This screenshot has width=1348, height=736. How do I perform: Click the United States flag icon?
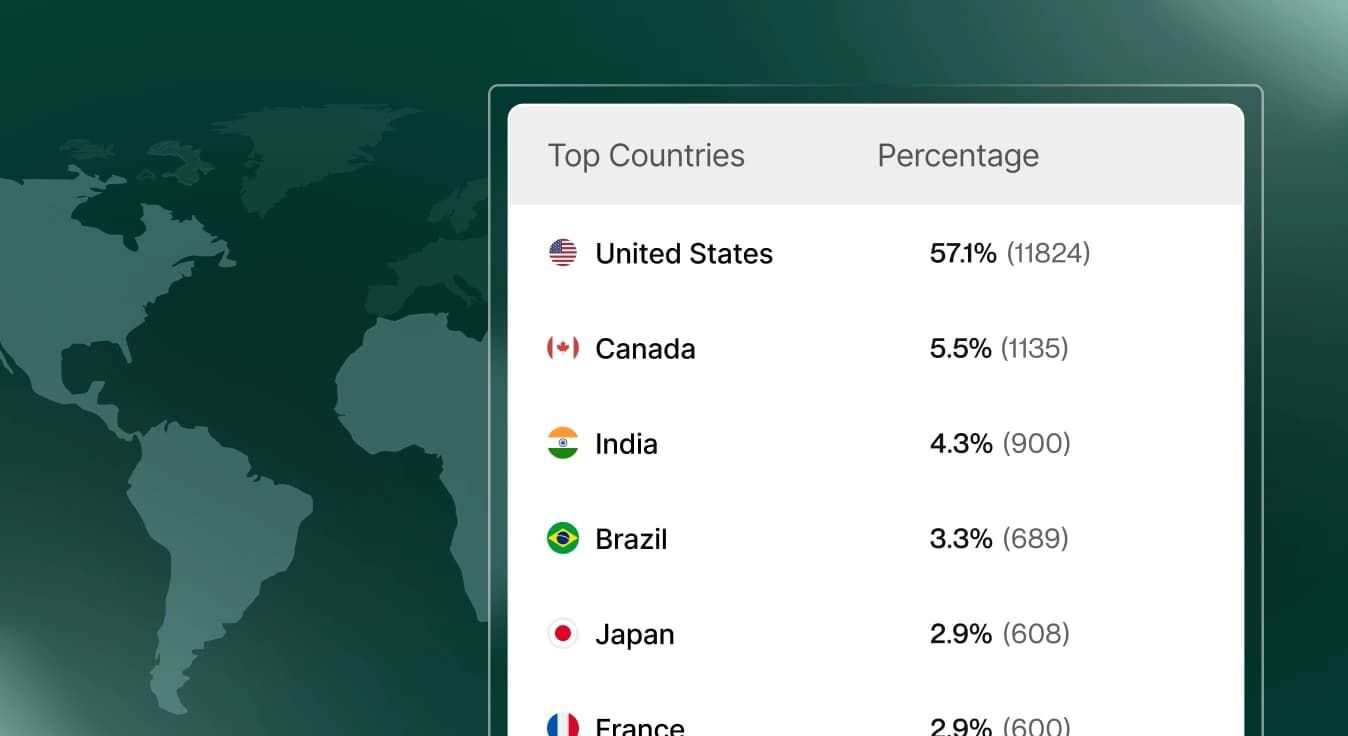point(563,253)
